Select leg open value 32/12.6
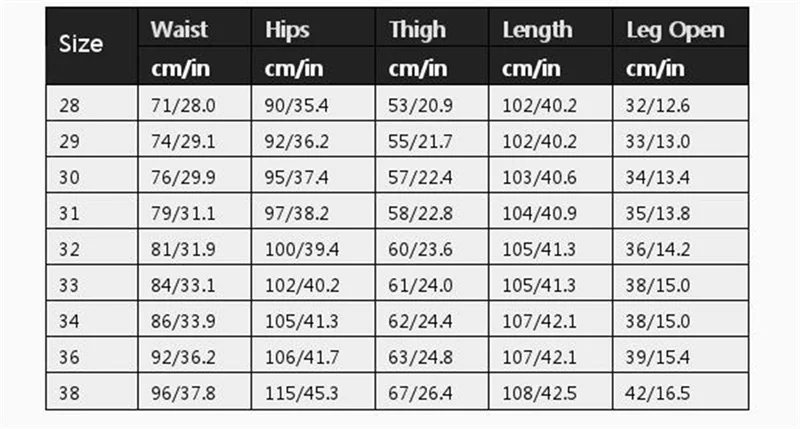Image resolution: width=800 pixels, height=429 pixels. coord(658,106)
